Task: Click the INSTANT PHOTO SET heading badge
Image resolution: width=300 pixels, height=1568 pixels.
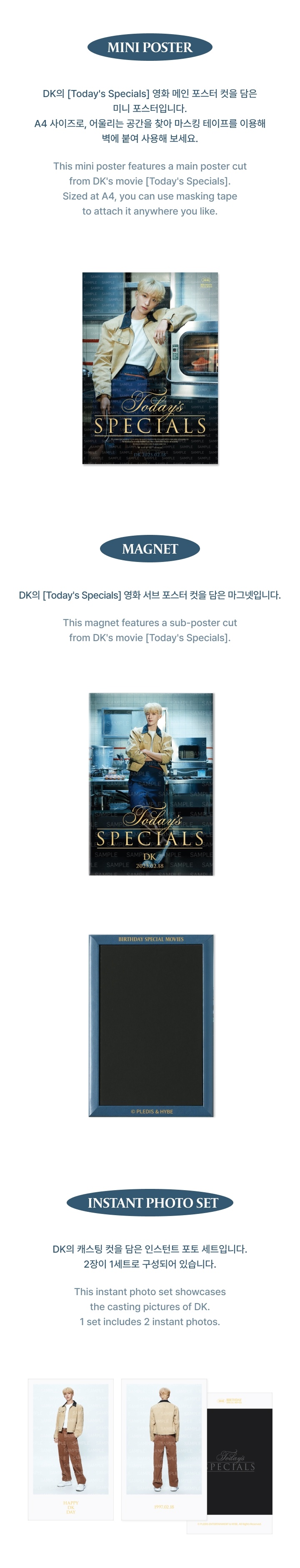Action: [x=150, y=1203]
